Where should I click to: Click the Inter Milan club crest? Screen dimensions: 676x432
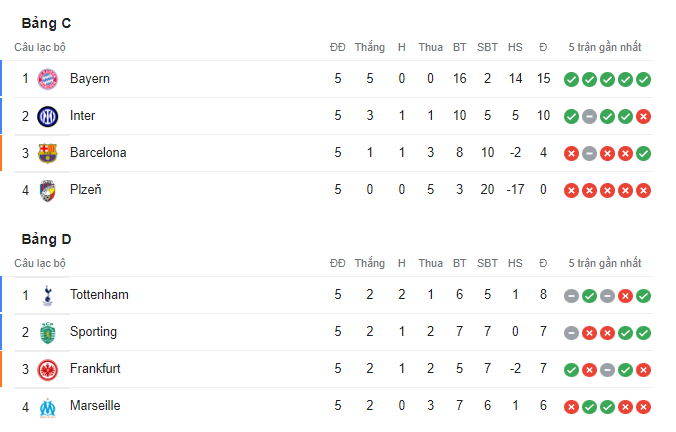47,116
